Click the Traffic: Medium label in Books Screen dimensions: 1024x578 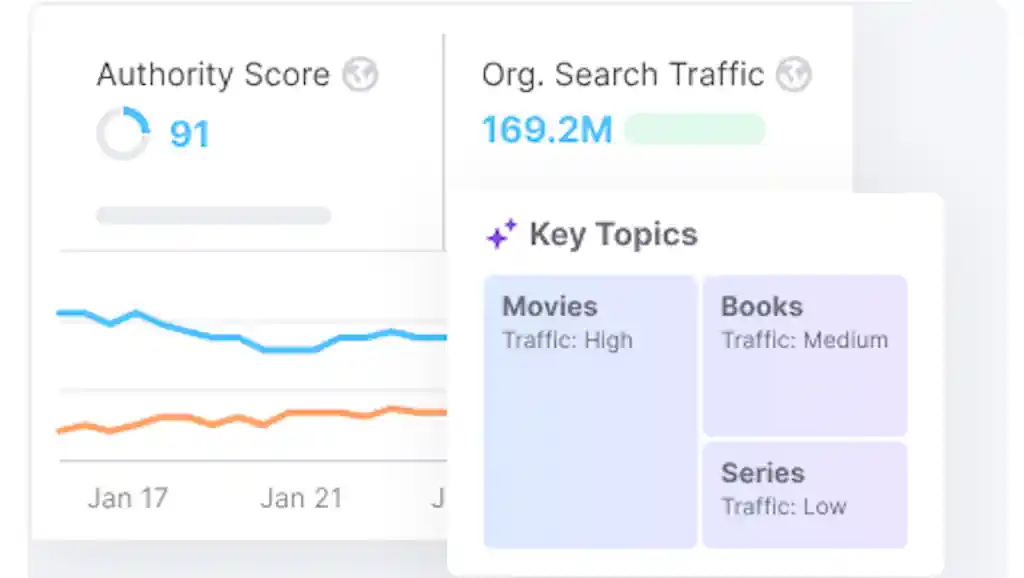point(805,340)
